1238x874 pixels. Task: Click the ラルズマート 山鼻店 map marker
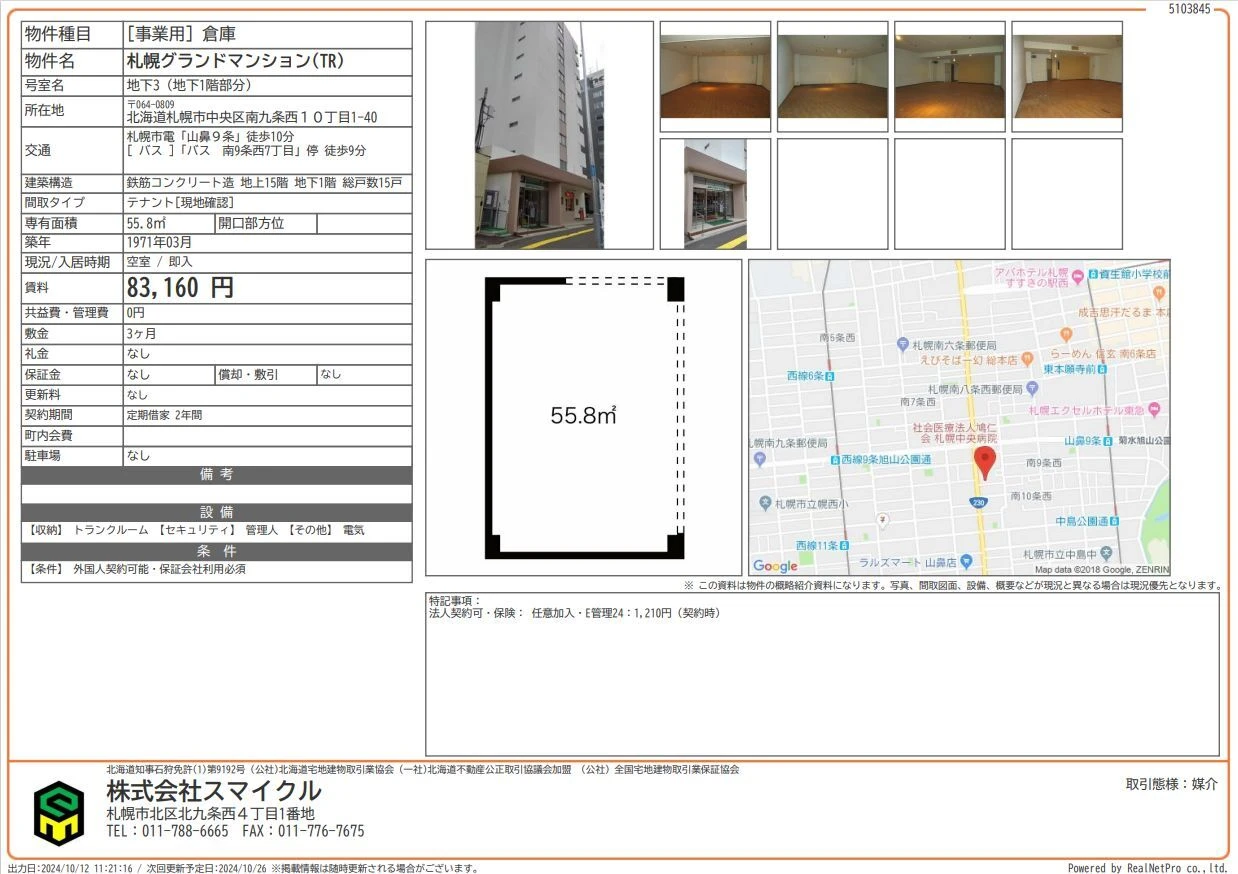[x=966, y=562]
